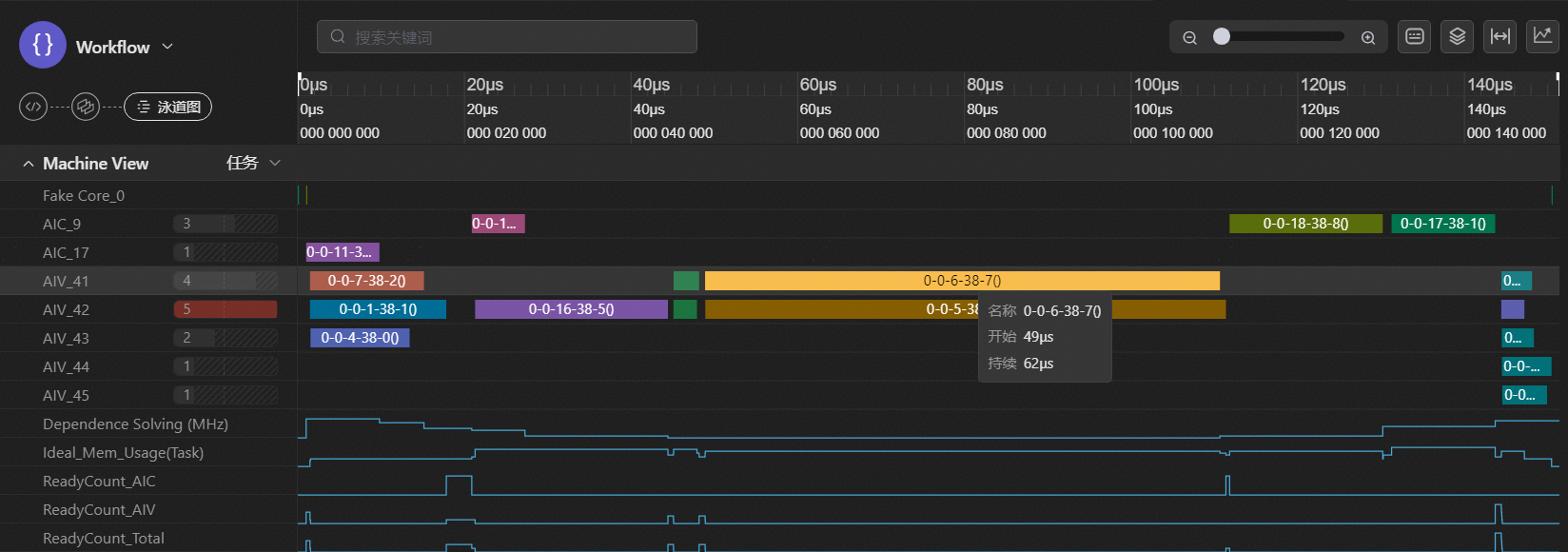The image size is (1568, 552).
Task: Open the 任务 dropdown selector
Action: pos(253,163)
